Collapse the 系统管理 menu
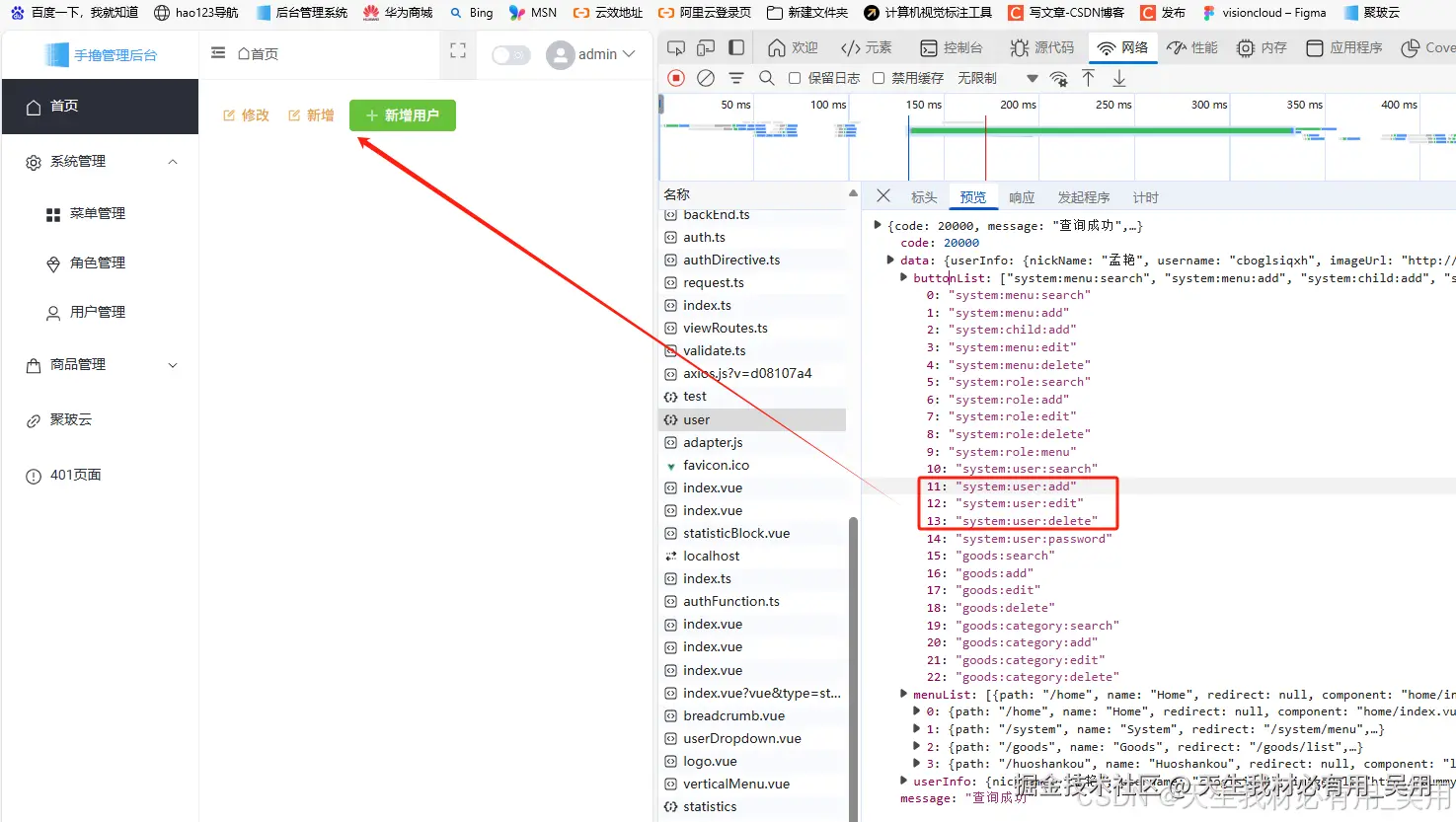This screenshot has width=1456, height=822. (100, 162)
